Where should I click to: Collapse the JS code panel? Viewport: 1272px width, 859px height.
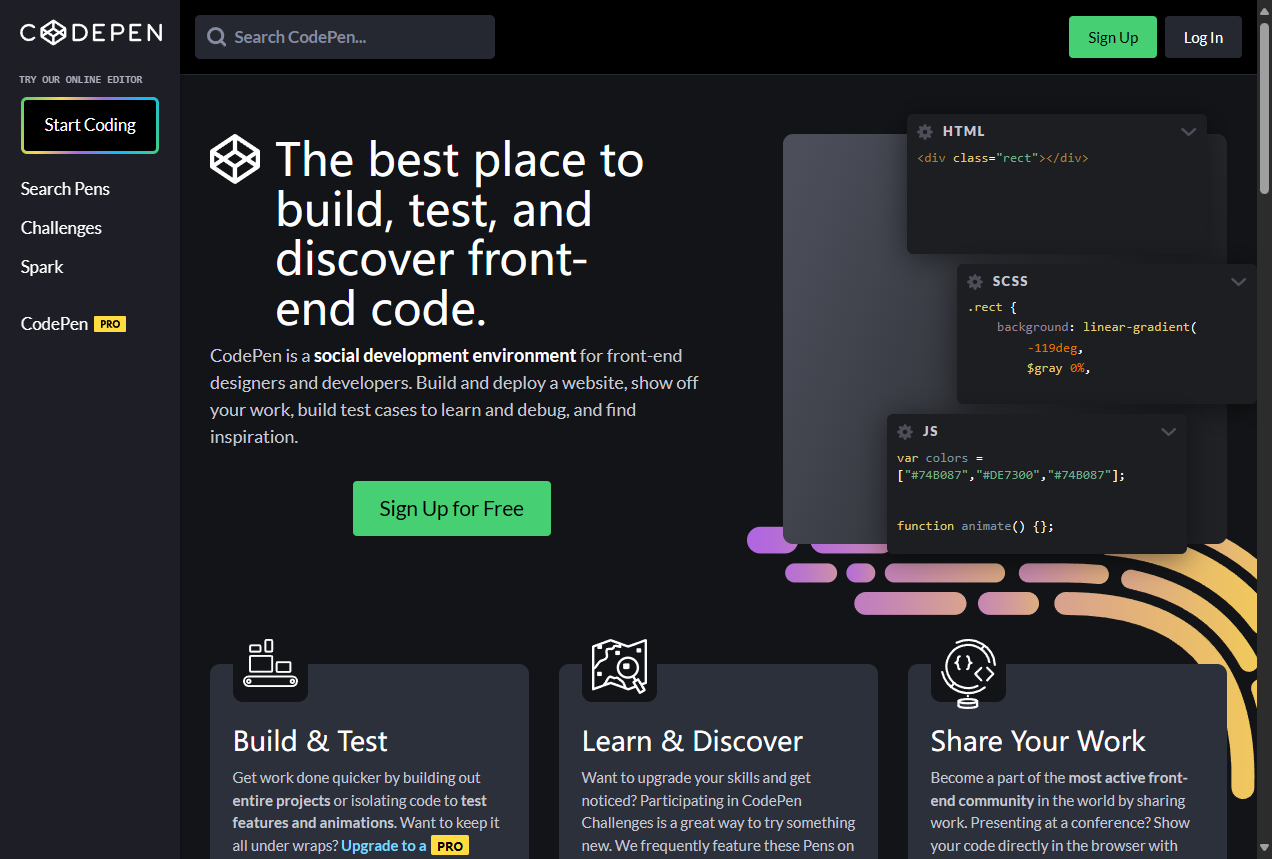(x=1169, y=431)
